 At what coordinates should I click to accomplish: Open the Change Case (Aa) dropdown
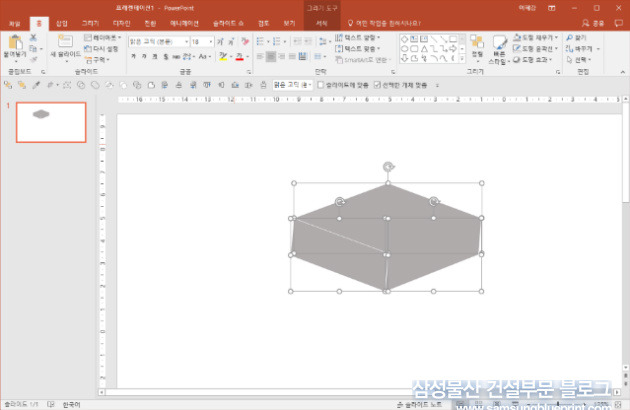pyautogui.click(x=203, y=56)
